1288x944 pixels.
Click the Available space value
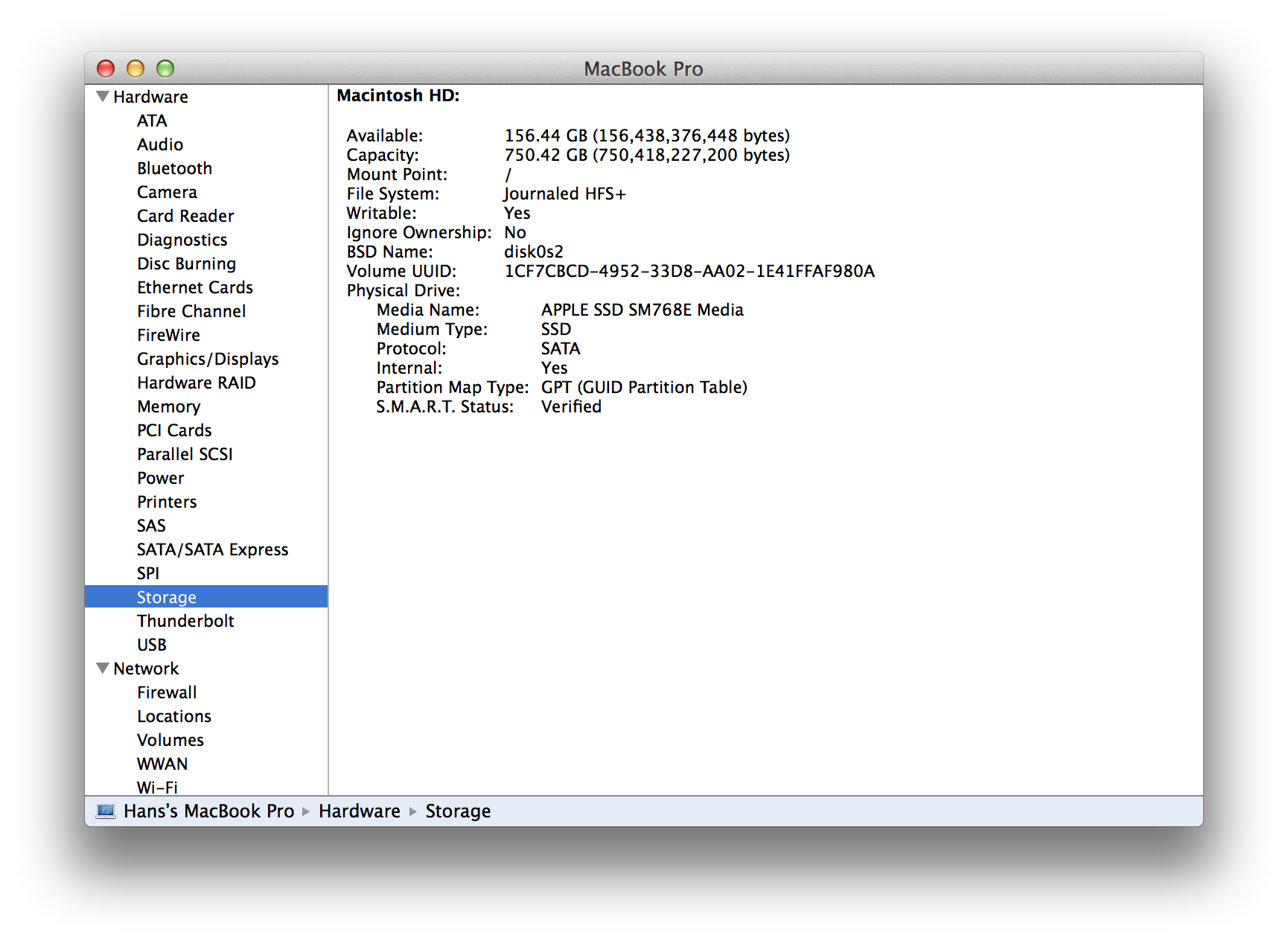(647, 135)
